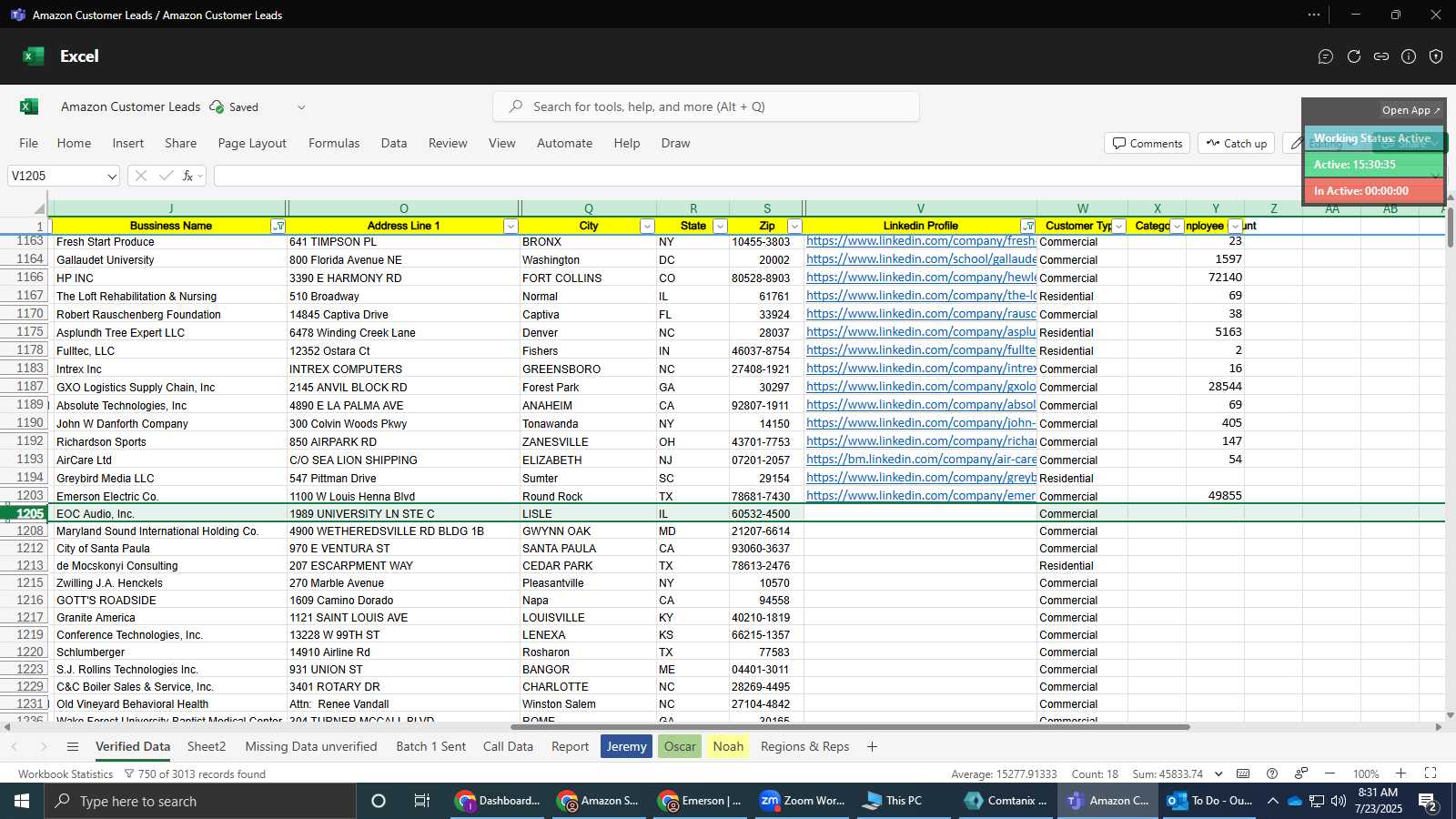Click the Search for tools, help box
Viewport: 1456px width, 819px height.
pyautogui.click(x=706, y=106)
